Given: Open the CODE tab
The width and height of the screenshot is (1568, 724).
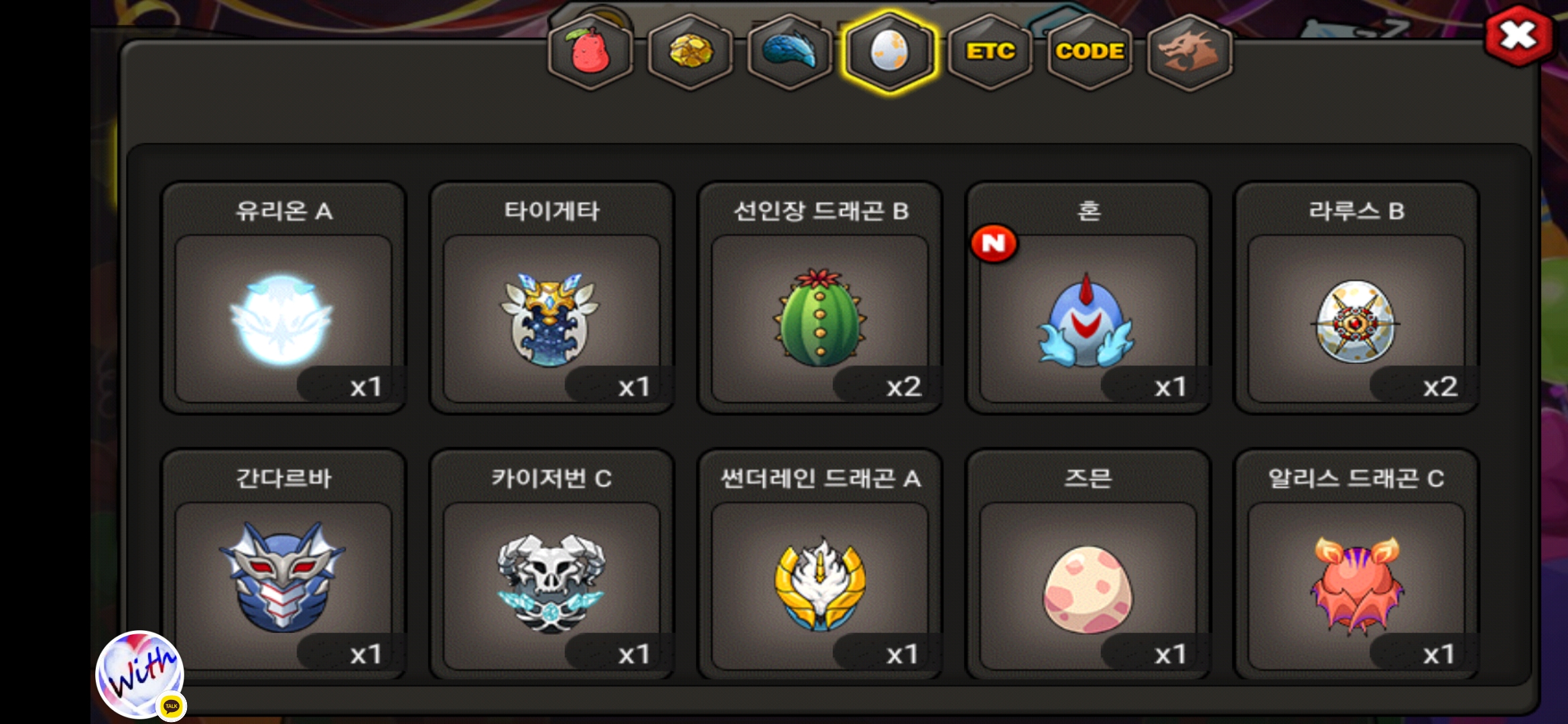Looking at the screenshot, I should point(1090,52).
